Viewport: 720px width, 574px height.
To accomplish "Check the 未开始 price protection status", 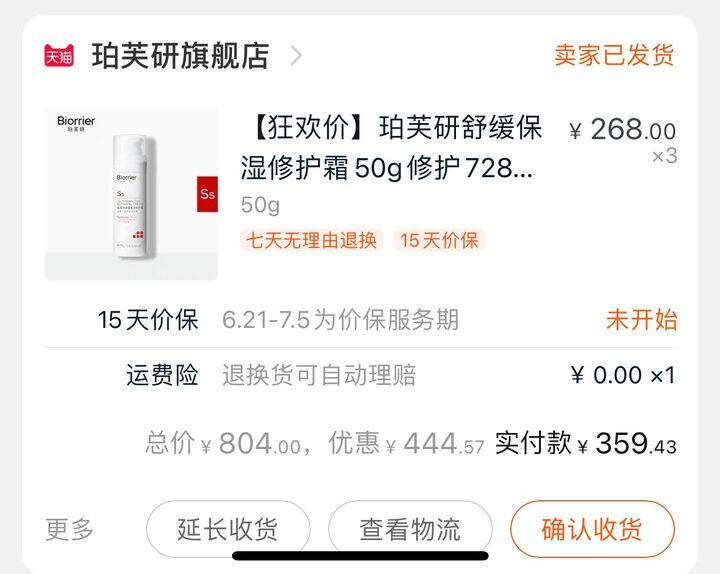I will pyautogui.click(x=641, y=320).
